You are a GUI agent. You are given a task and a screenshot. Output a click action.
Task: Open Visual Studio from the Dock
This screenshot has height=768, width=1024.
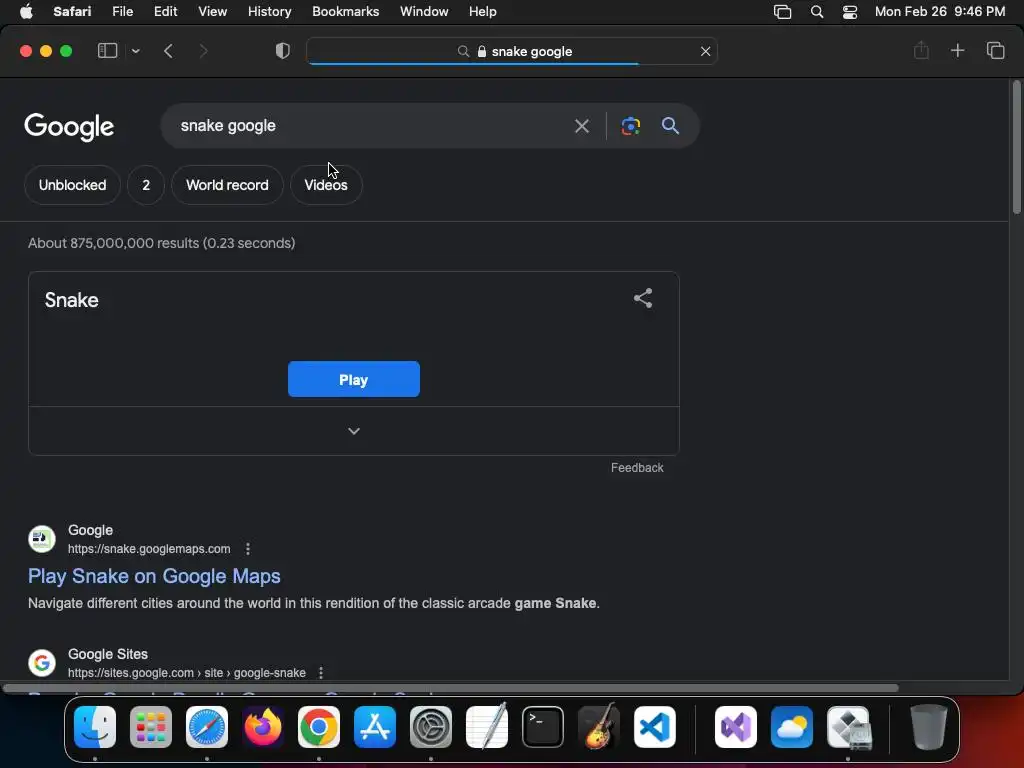(736, 727)
